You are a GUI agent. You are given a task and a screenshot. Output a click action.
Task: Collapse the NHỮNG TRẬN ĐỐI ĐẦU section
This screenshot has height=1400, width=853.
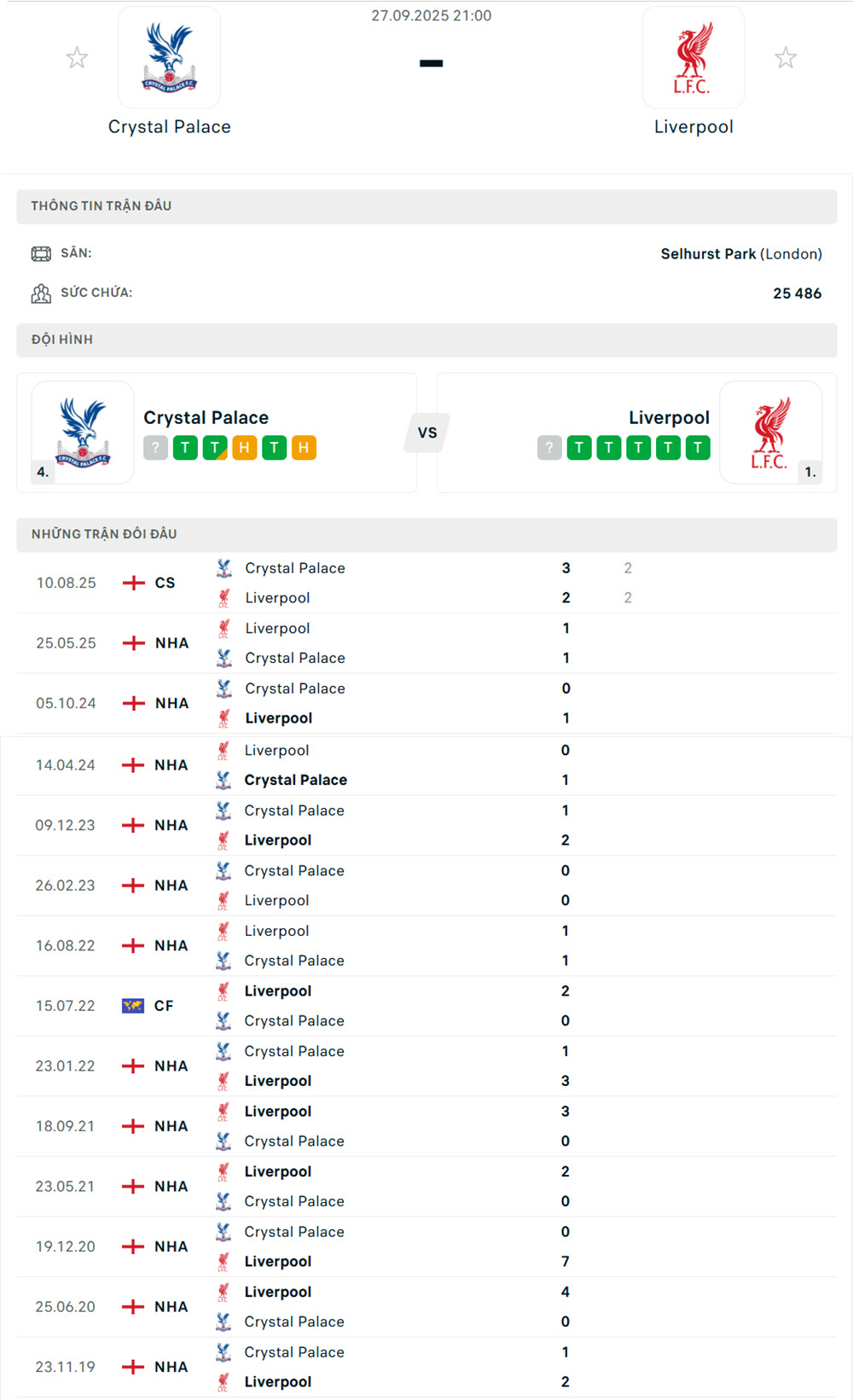pyautogui.click(x=426, y=533)
